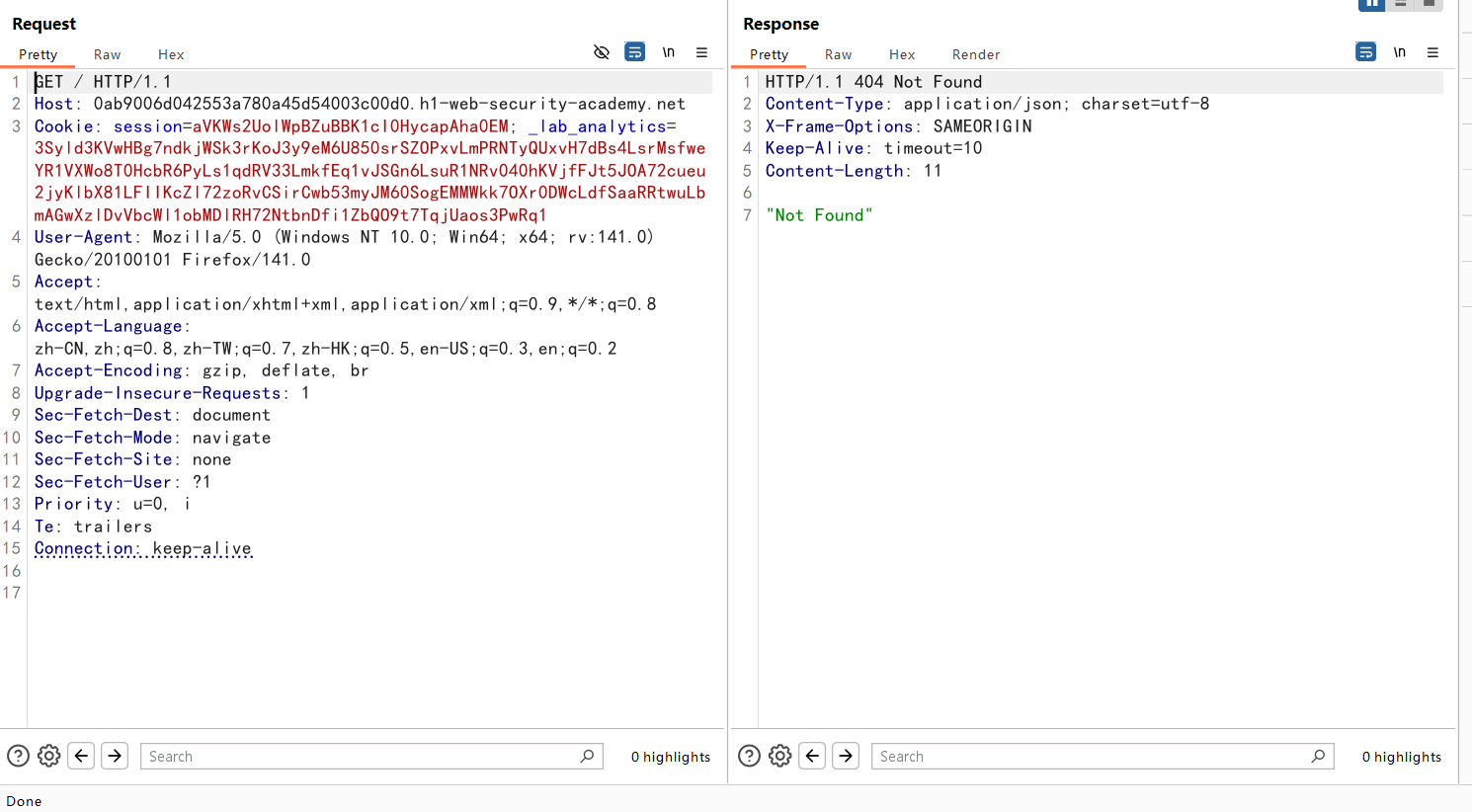This screenshot has width=1472, height=812.
Task: Show non-printable characters in Response panel
Action: point(1400,52)
